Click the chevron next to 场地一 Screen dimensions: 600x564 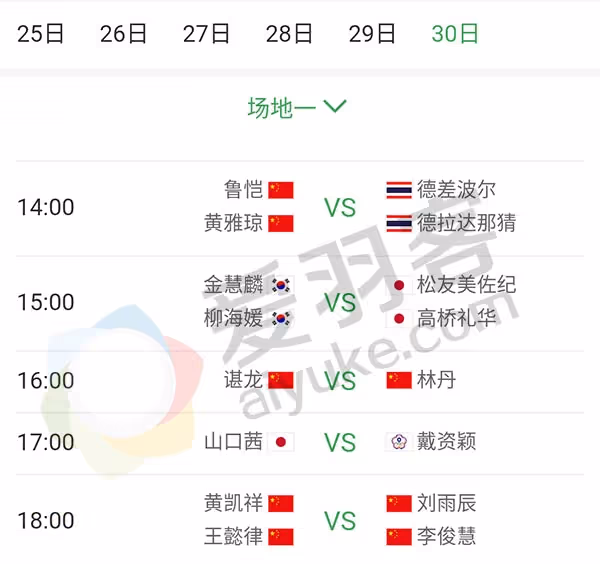[335, 106]
